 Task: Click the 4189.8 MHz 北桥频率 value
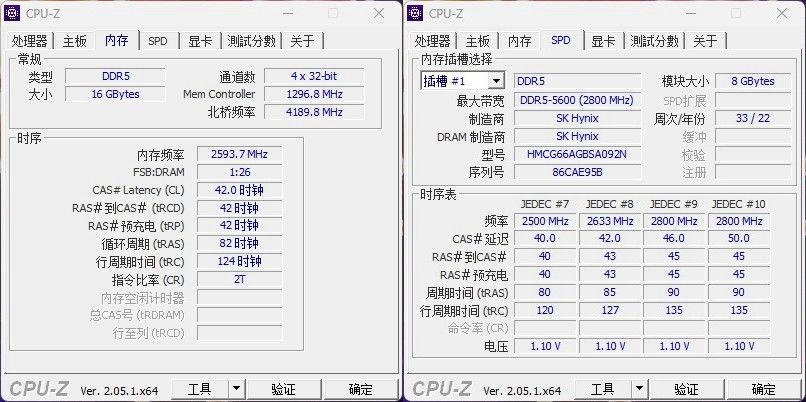click(314, 112)
